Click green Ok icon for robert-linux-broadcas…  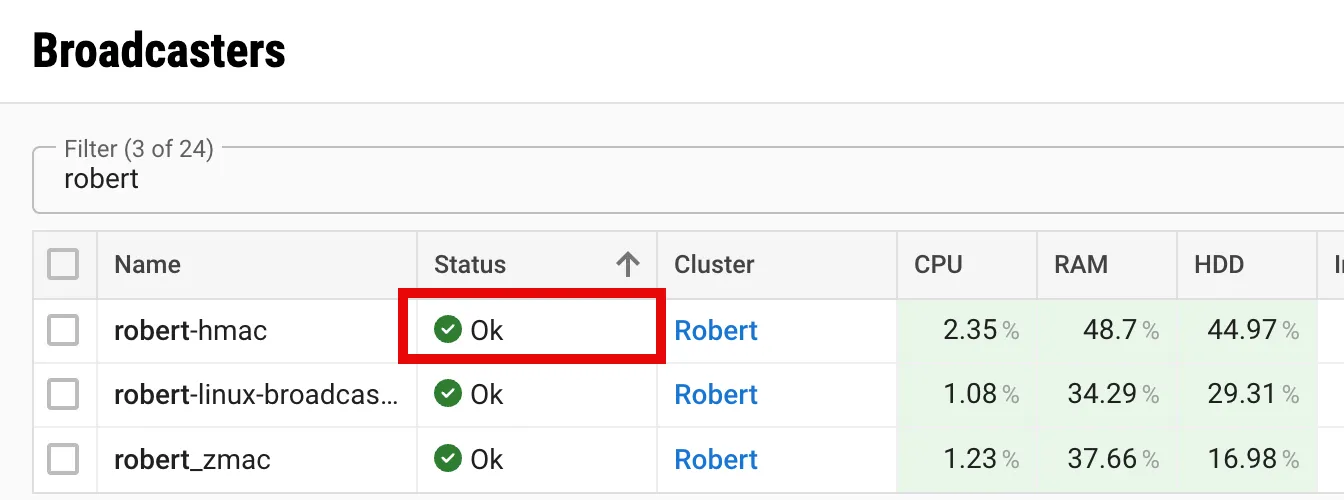(447, 394)
